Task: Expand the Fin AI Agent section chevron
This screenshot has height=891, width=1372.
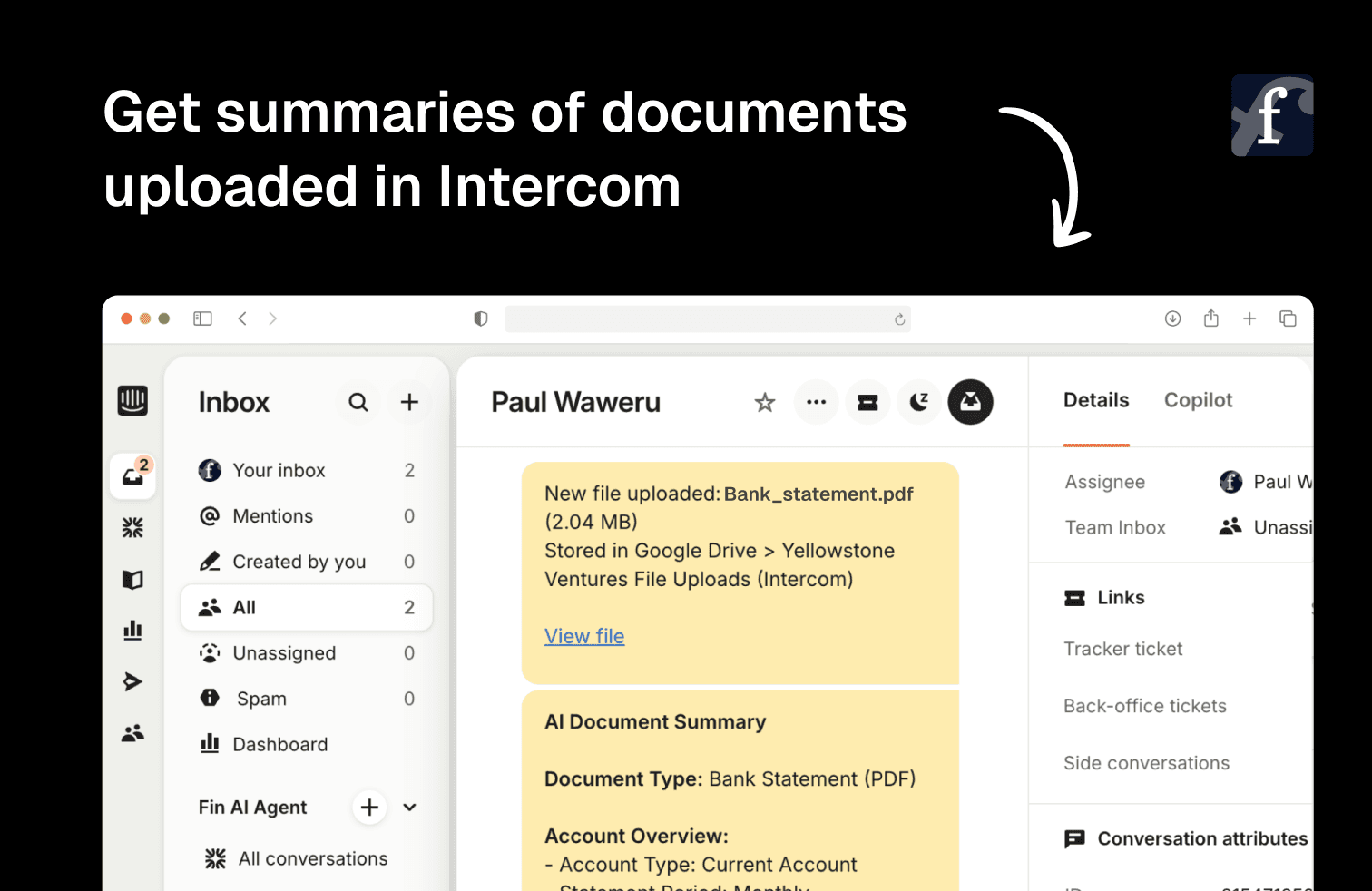Action: point(409,807)
